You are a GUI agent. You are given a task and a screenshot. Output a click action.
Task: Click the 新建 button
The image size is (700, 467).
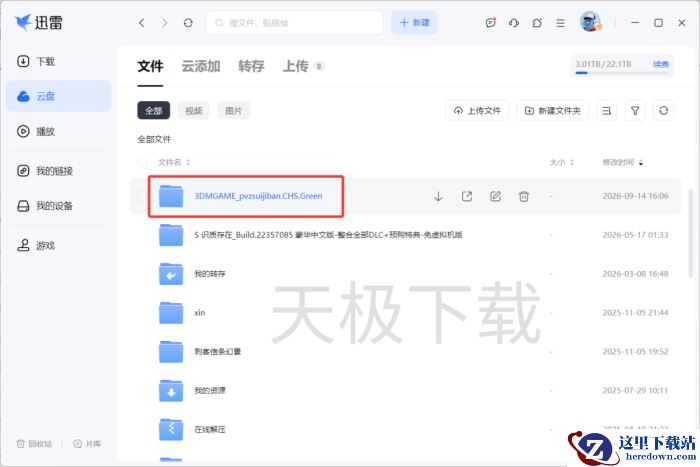coord(414,23)
